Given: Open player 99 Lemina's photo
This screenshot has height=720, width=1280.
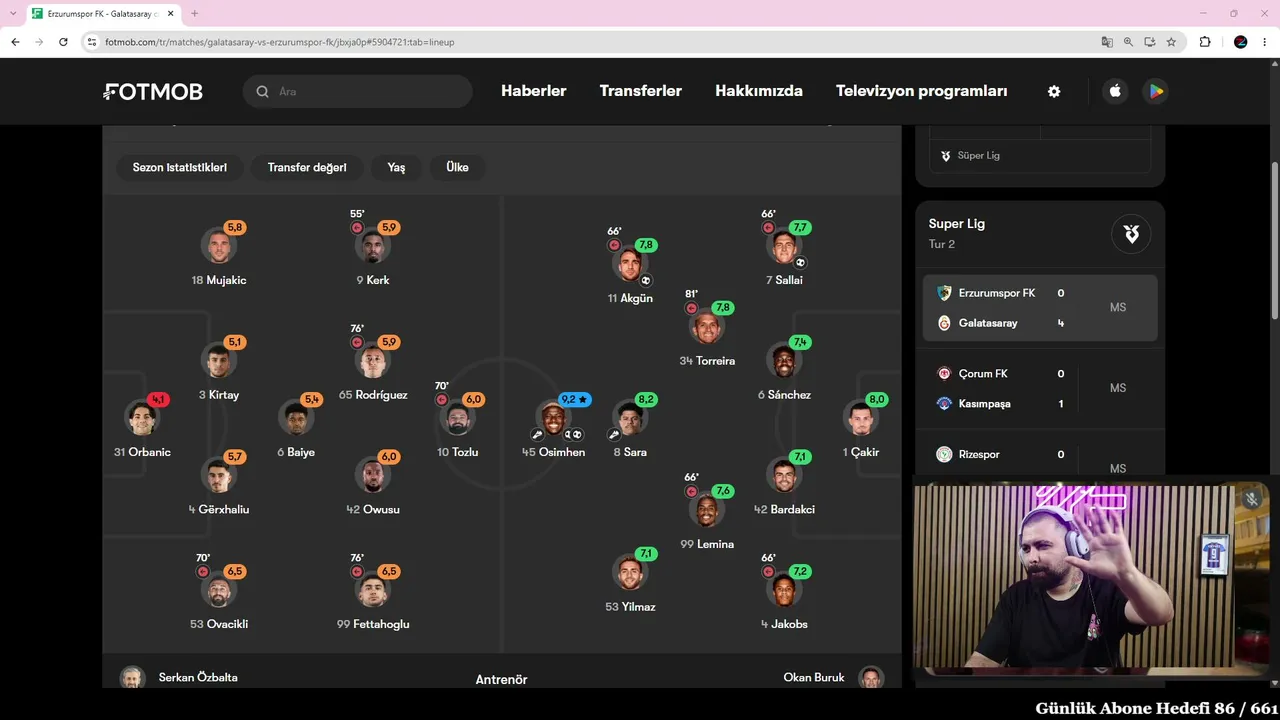Looking at the screenshot, I should coord(708,510).
